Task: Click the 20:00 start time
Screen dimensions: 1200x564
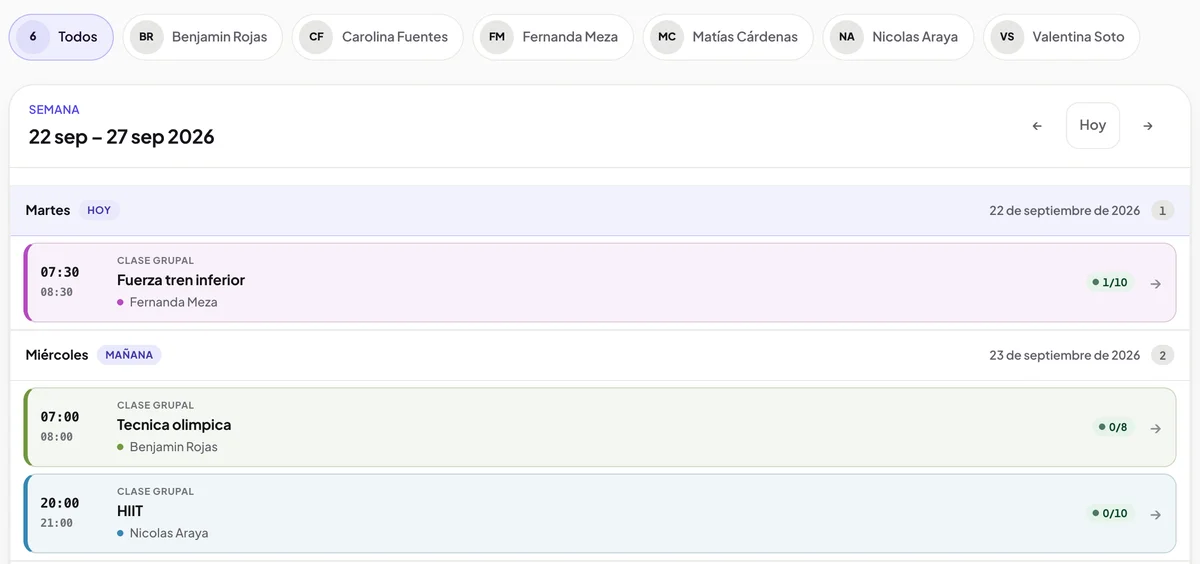Action: tap(60, 503)
